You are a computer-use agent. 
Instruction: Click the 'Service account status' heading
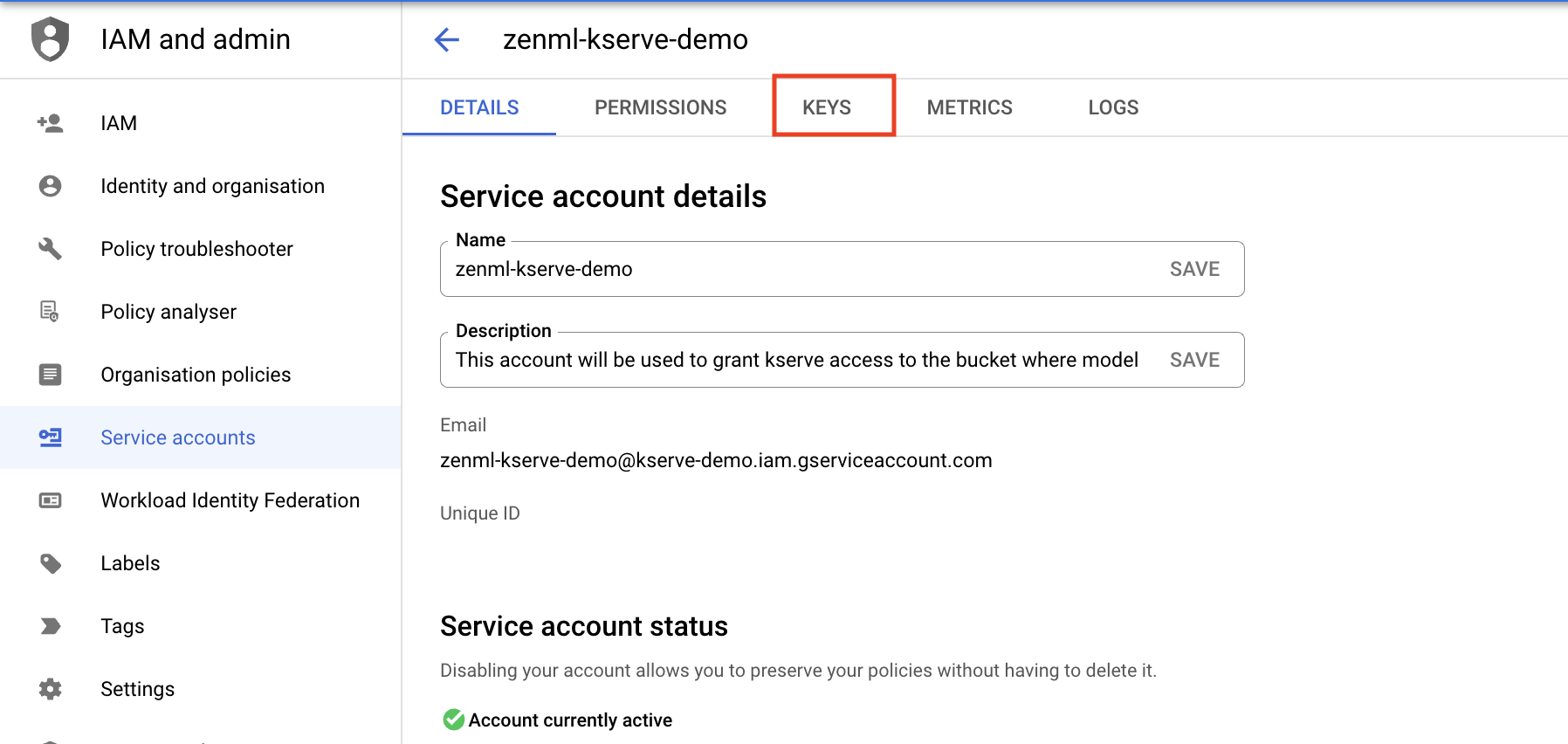(584, 626)
